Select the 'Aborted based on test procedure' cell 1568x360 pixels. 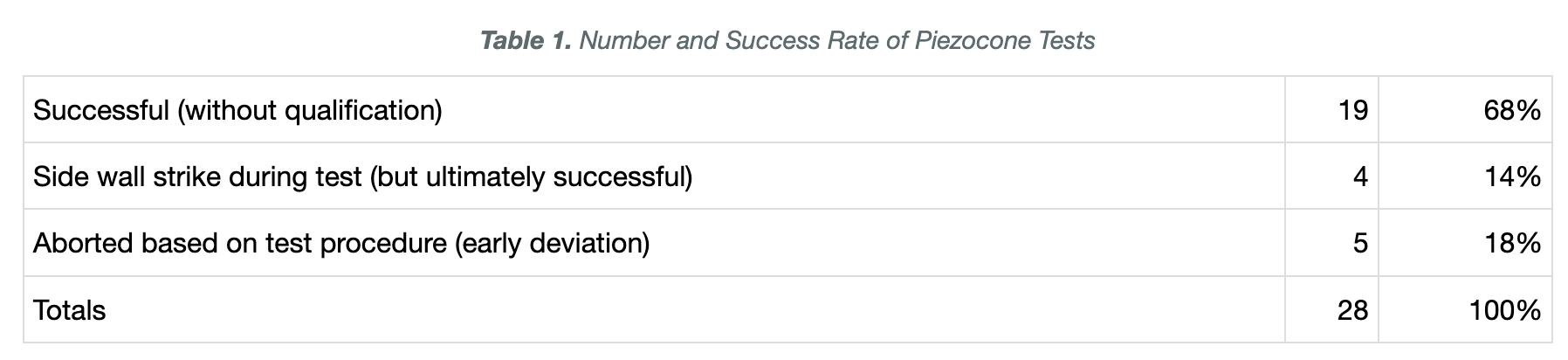coord(654,243)
